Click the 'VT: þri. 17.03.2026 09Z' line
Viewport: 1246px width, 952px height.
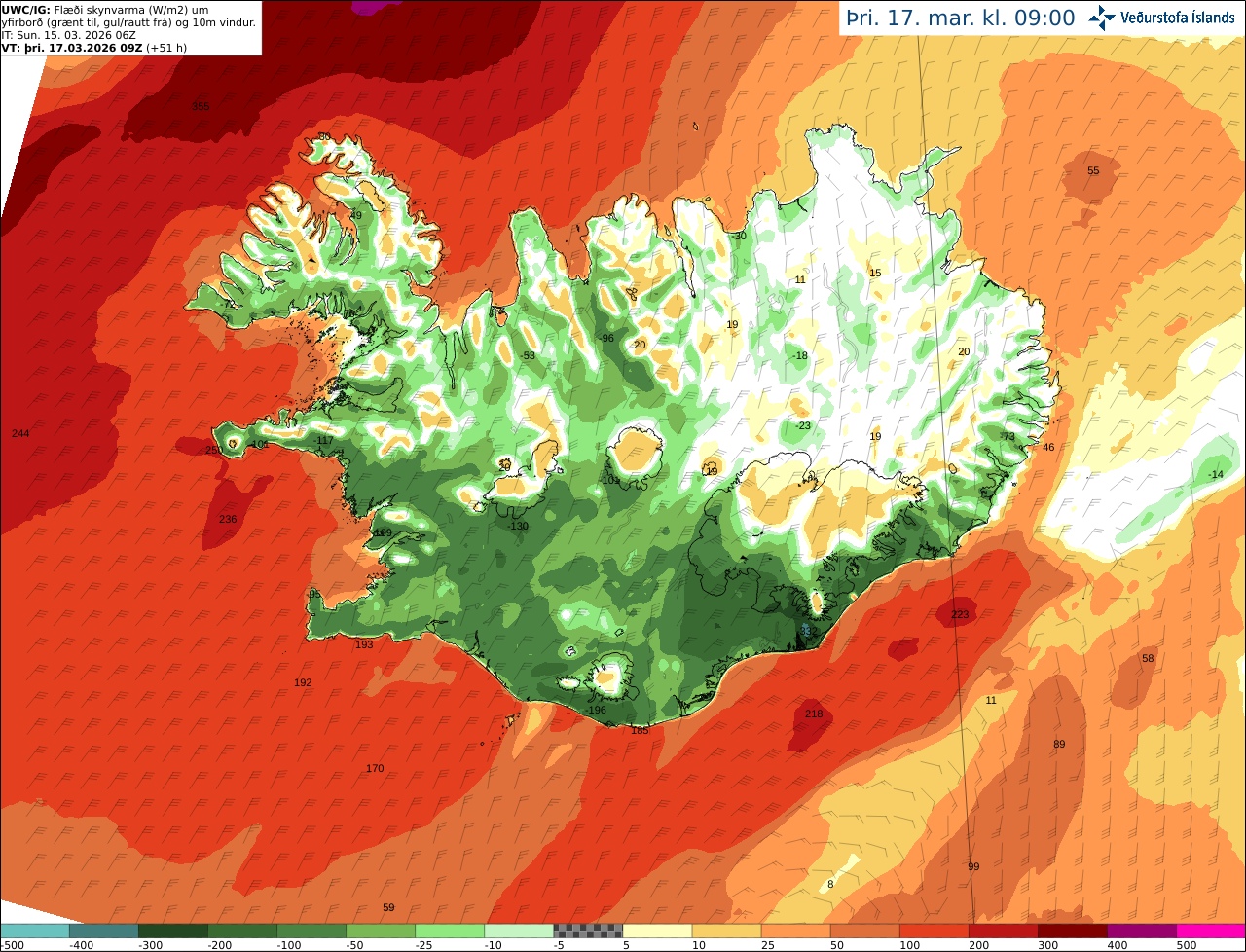[x=94, y=48]
